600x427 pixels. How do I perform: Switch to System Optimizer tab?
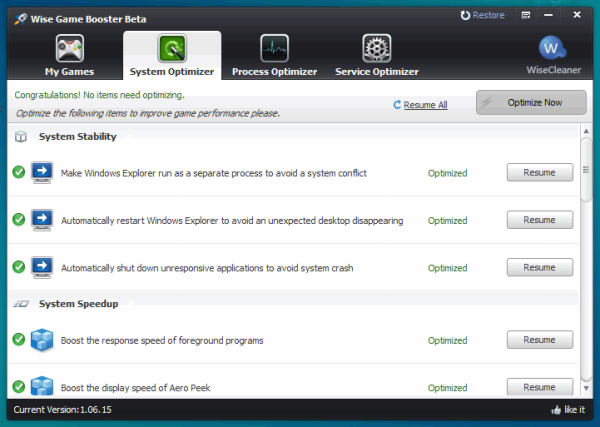(172, 55)
